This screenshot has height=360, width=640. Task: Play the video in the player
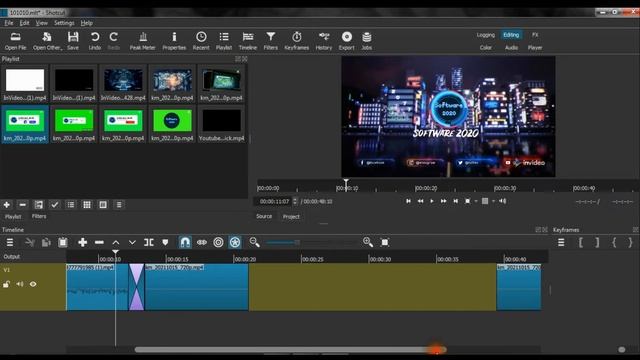[x=432, y=201]
